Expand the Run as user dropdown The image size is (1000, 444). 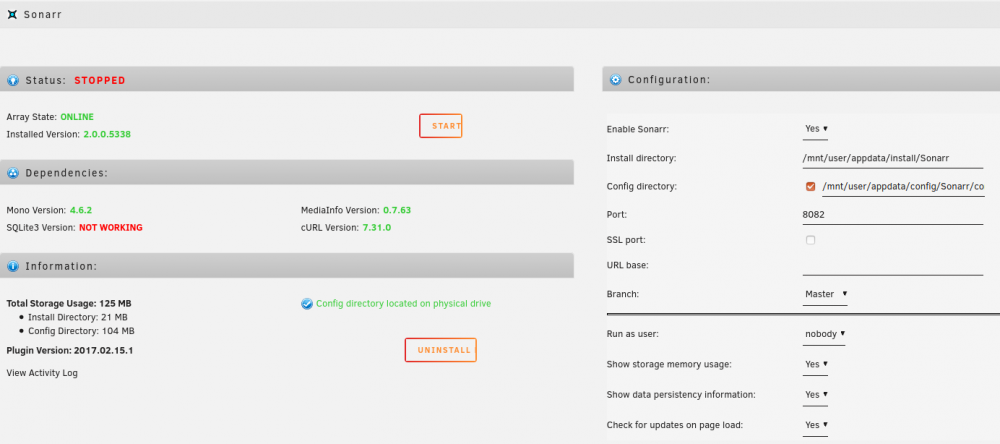pyautogui.click(x=824, y=334)
